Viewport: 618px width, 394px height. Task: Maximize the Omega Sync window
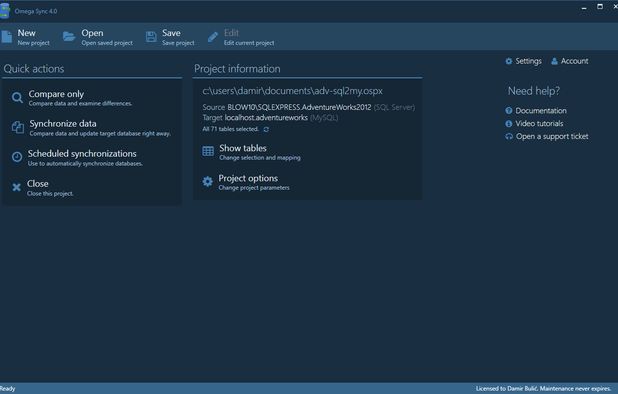click(600, 7)
